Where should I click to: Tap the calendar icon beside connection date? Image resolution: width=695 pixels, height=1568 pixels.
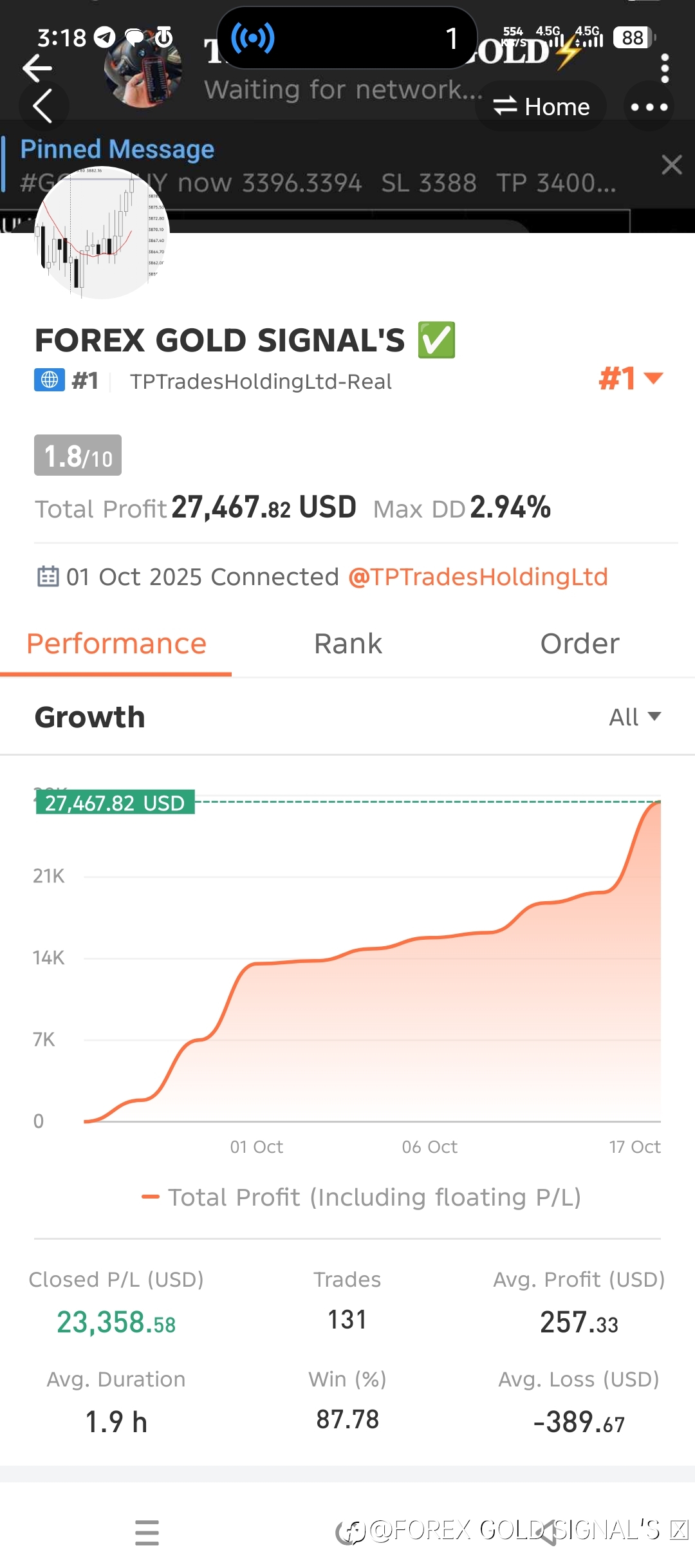48,576
